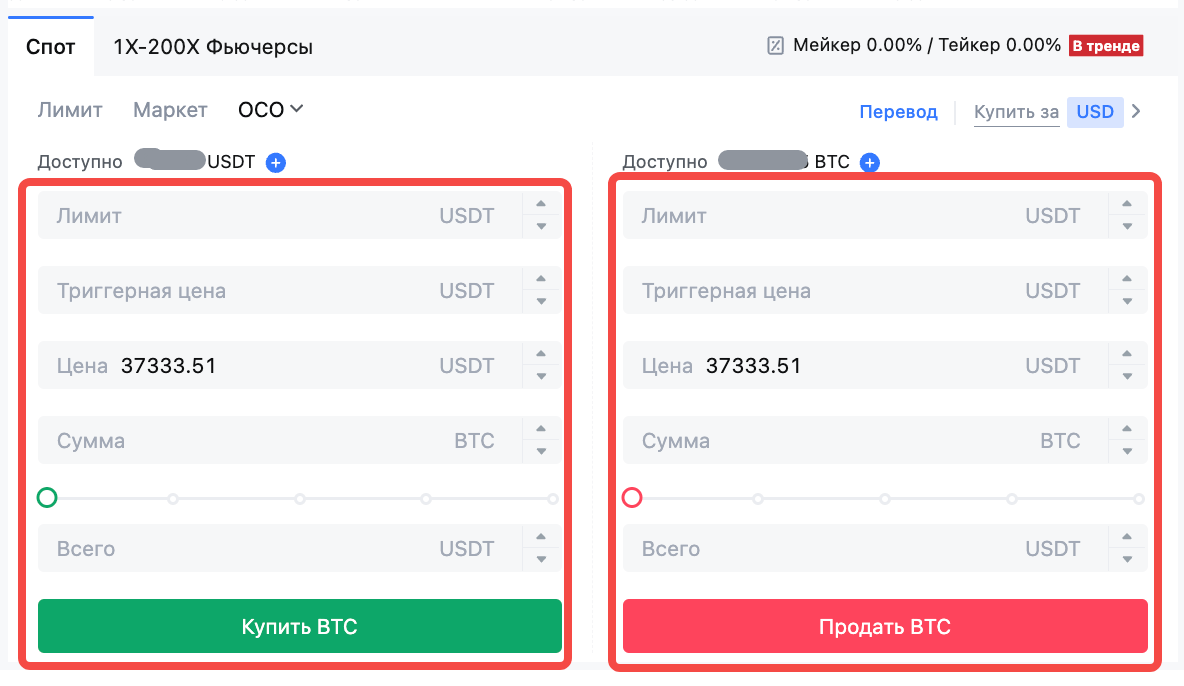Click the plus icon next to available BTC
This screenshot has width=1184, height=686.
[870, 162]
